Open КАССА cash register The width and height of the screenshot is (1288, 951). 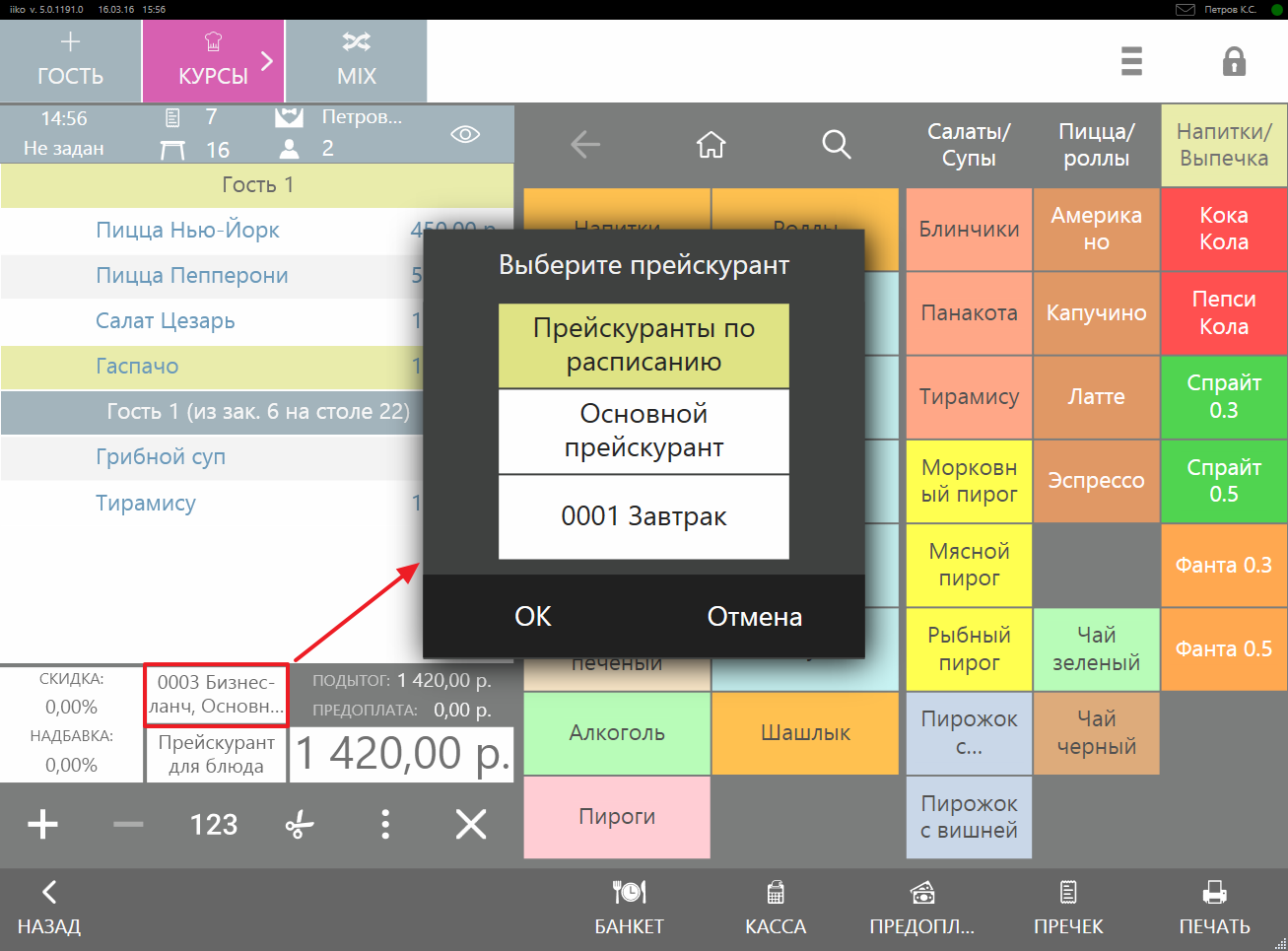tap(776, 908)
